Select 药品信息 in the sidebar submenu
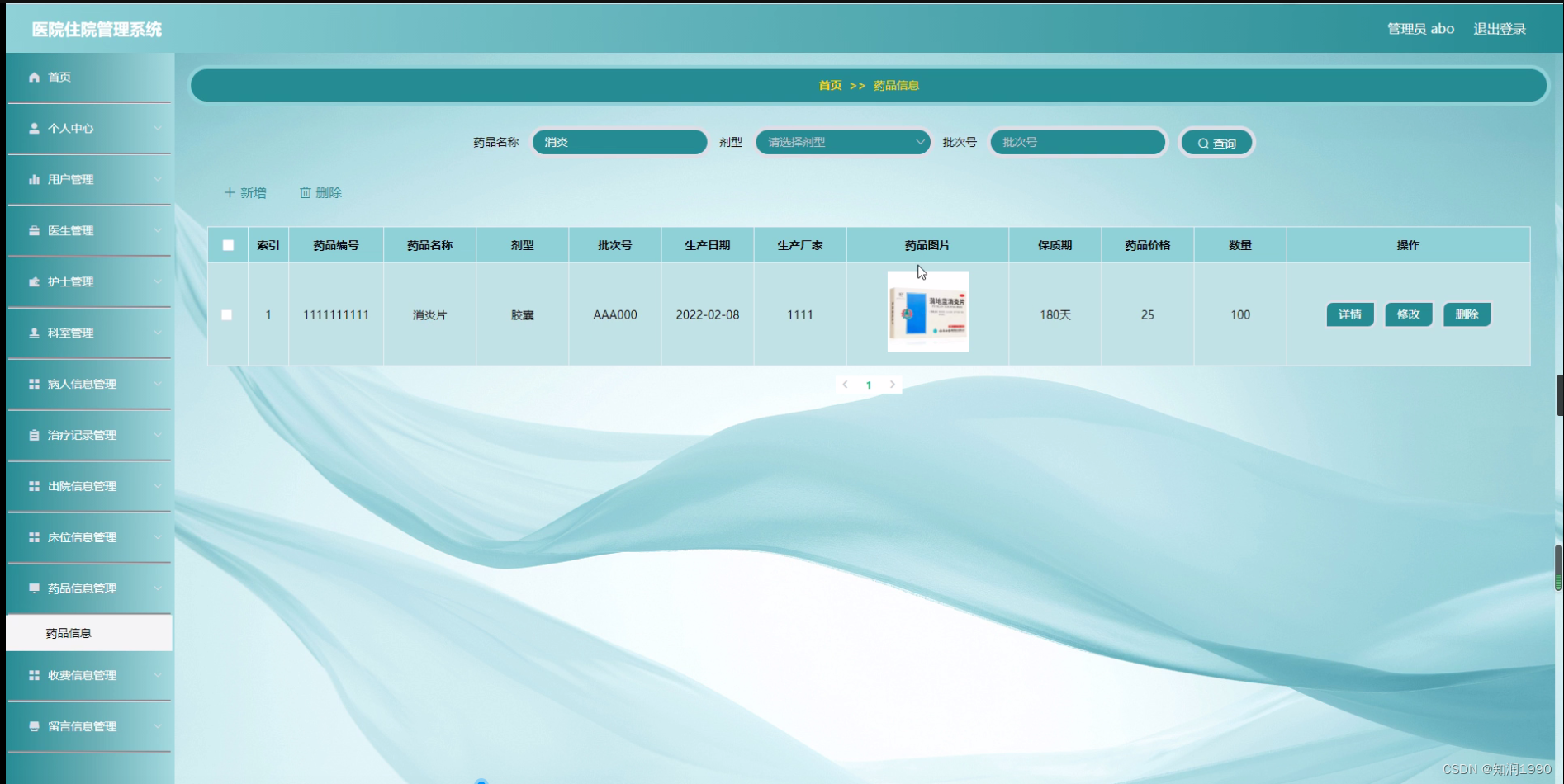 click(69, 633)
